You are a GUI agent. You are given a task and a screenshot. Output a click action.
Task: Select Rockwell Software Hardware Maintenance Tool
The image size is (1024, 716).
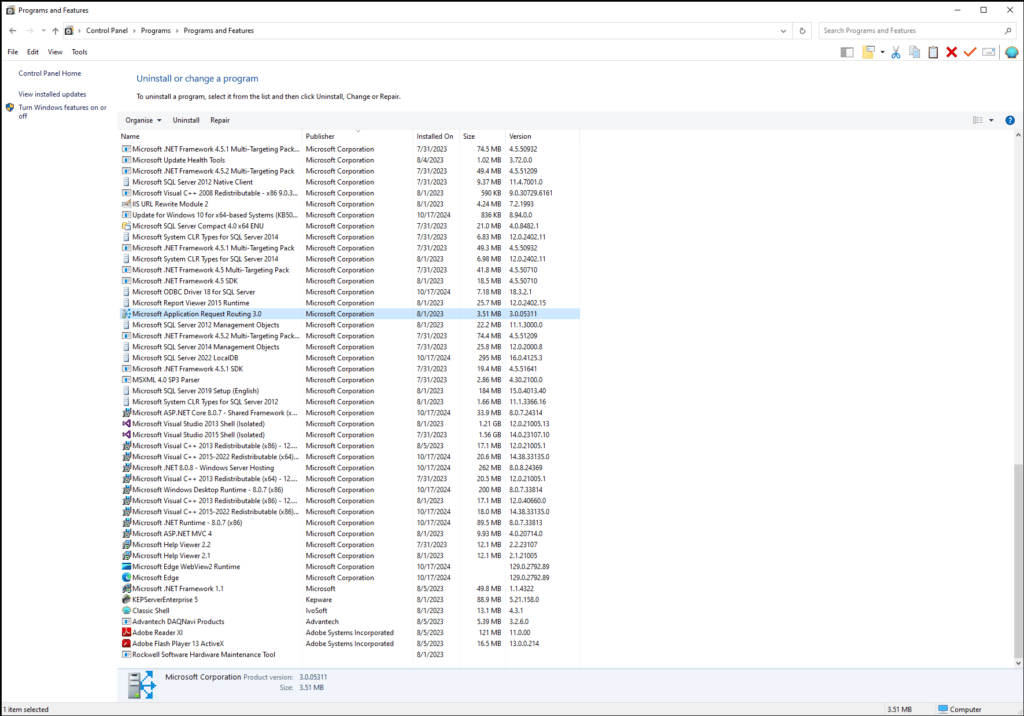349,655
